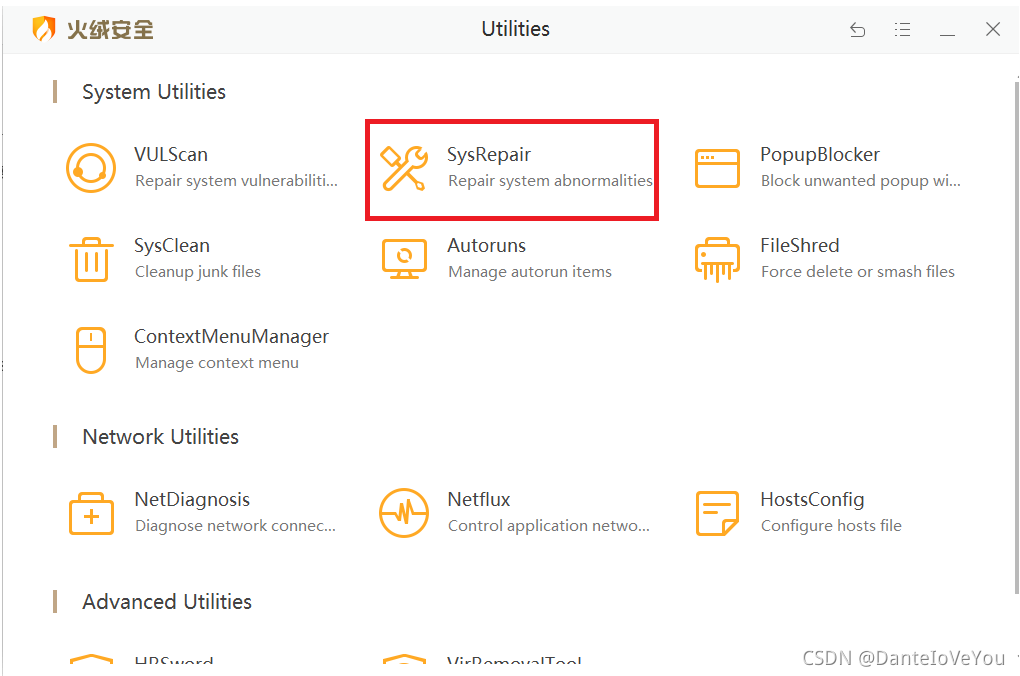Select the SysClean title text

(172, 246)
